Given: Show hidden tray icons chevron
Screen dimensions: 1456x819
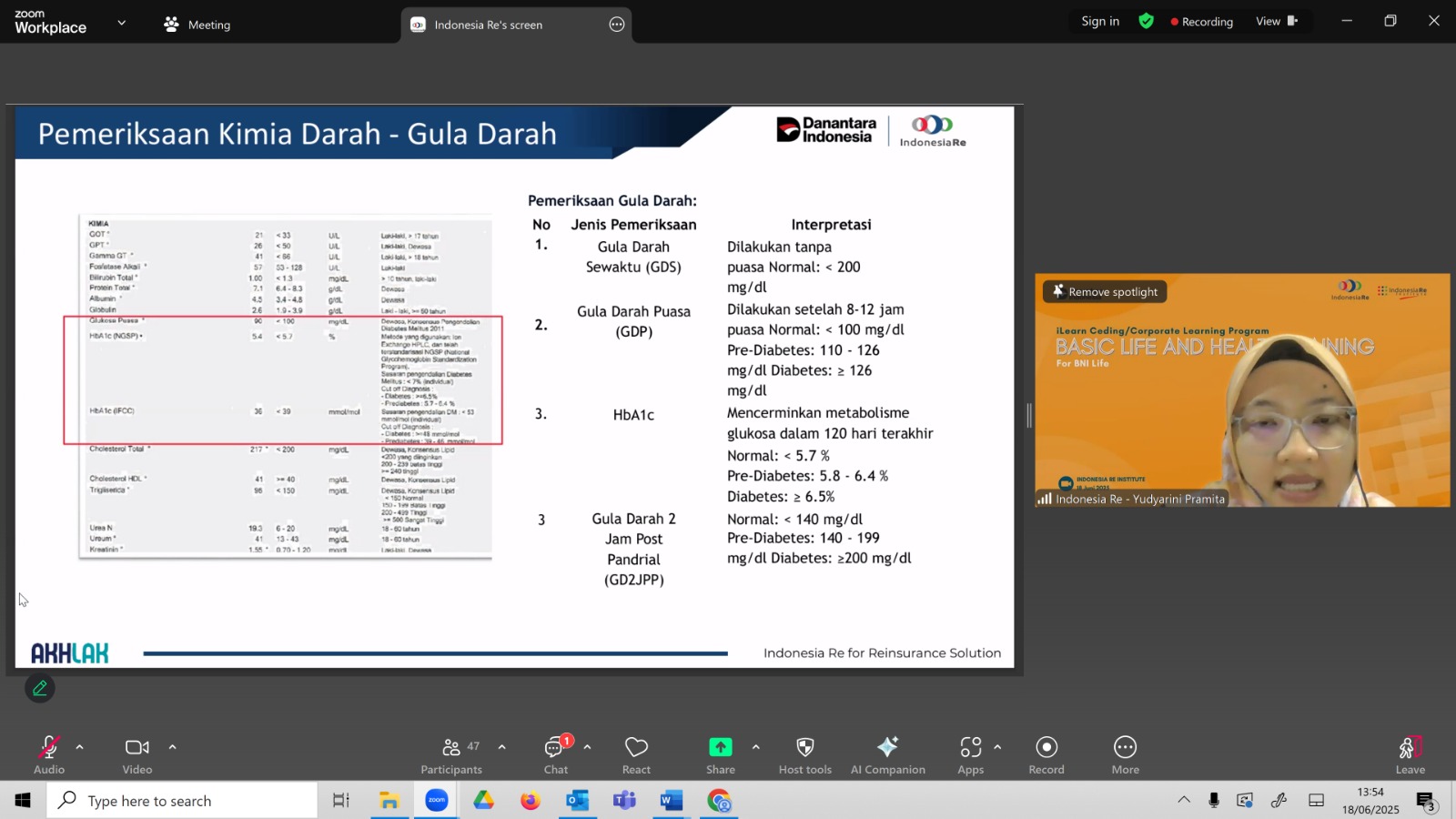Looking at the screenshot, I should click(1183, 800).
